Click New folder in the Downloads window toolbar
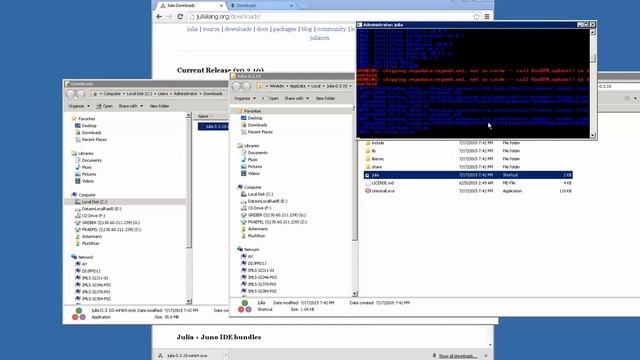This screenshot has width=640, height=360. (159, 106)
